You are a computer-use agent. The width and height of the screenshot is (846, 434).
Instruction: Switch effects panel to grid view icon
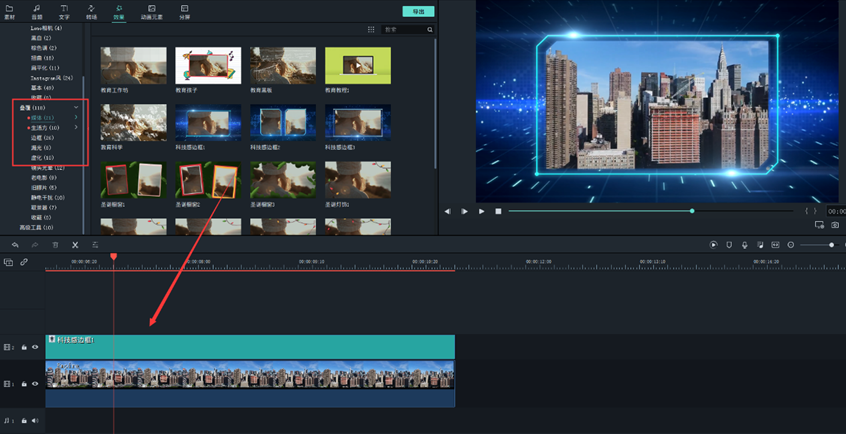pyautogui.click(x=371, y=30)
